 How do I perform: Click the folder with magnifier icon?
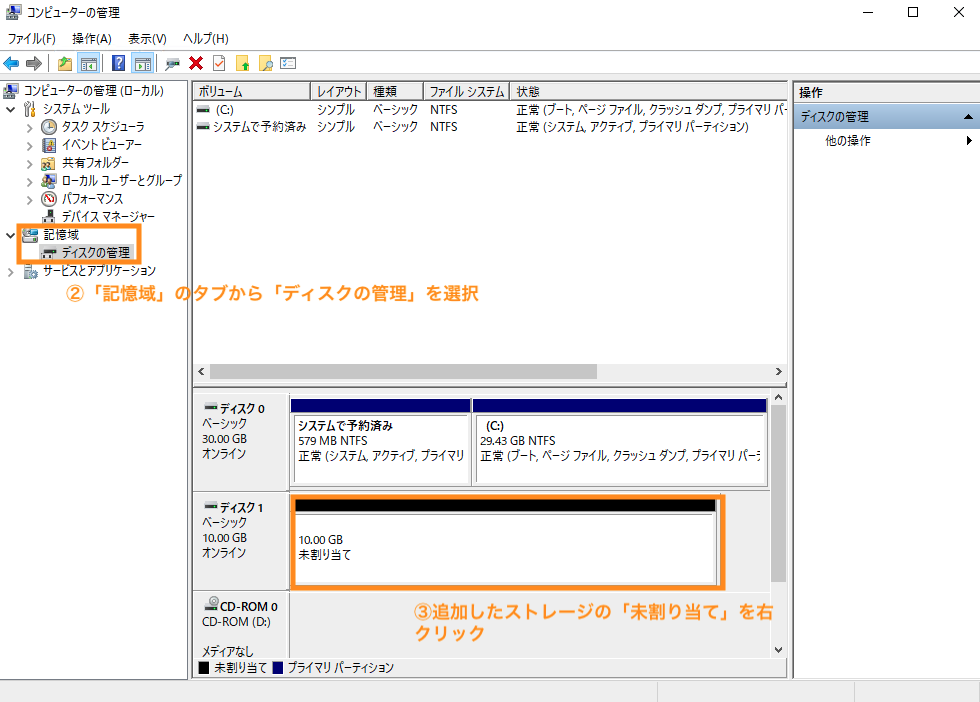[x=265, y=62]
